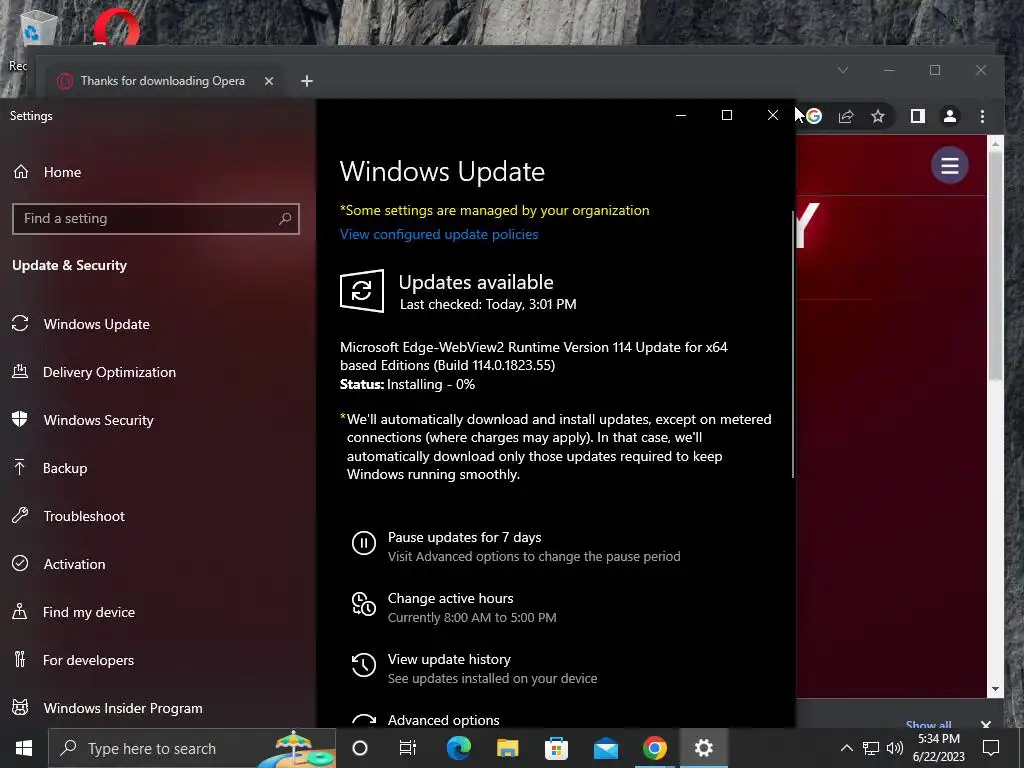Viewport: 1024px width, 768px height.
Task: Go to Activation settings
Action: (74, 564)
